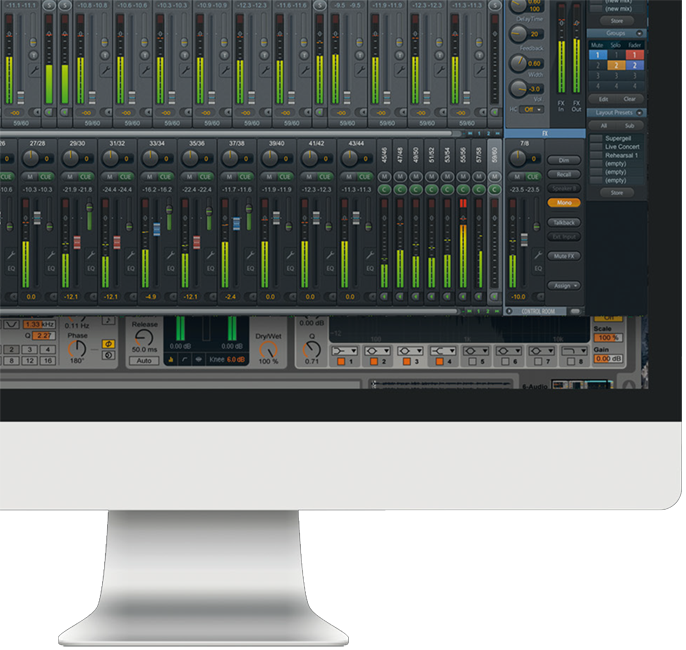Click the Vol knob in FX panel

click(518, 89)
